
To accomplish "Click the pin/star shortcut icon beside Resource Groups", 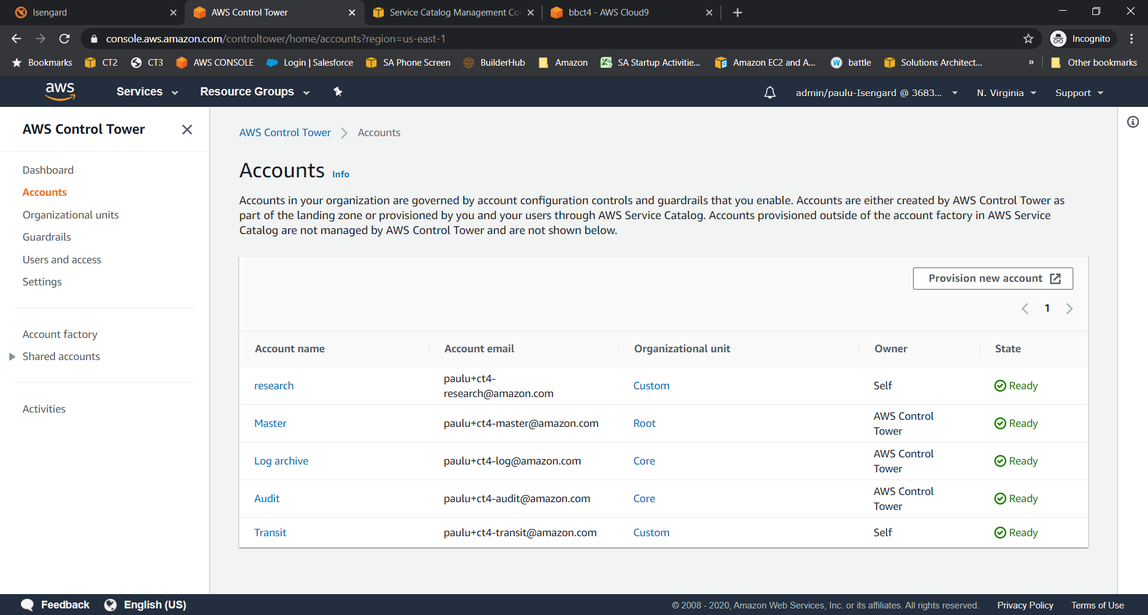I will [338, 92].
